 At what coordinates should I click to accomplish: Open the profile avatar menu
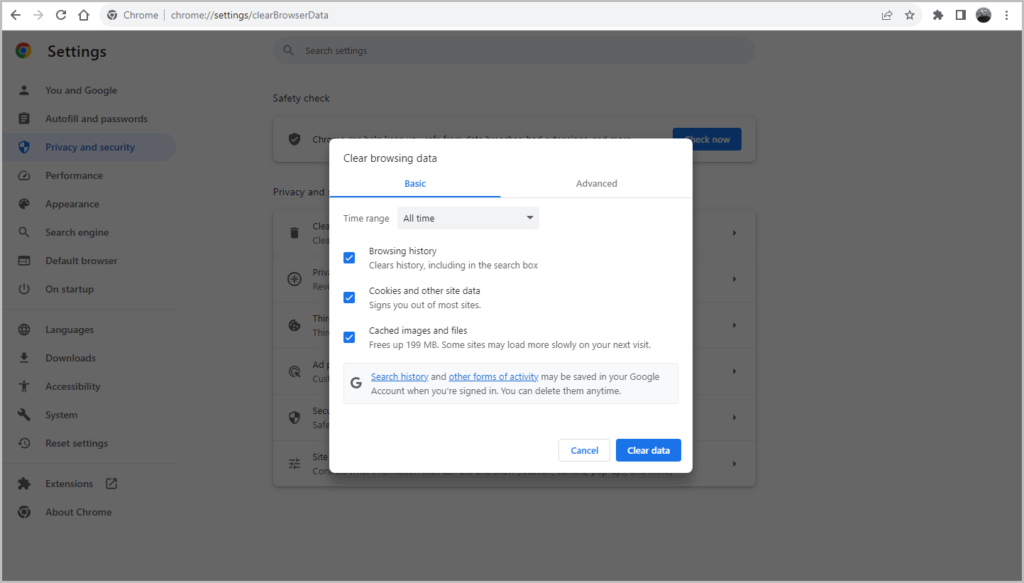click(x=984, y=15)
